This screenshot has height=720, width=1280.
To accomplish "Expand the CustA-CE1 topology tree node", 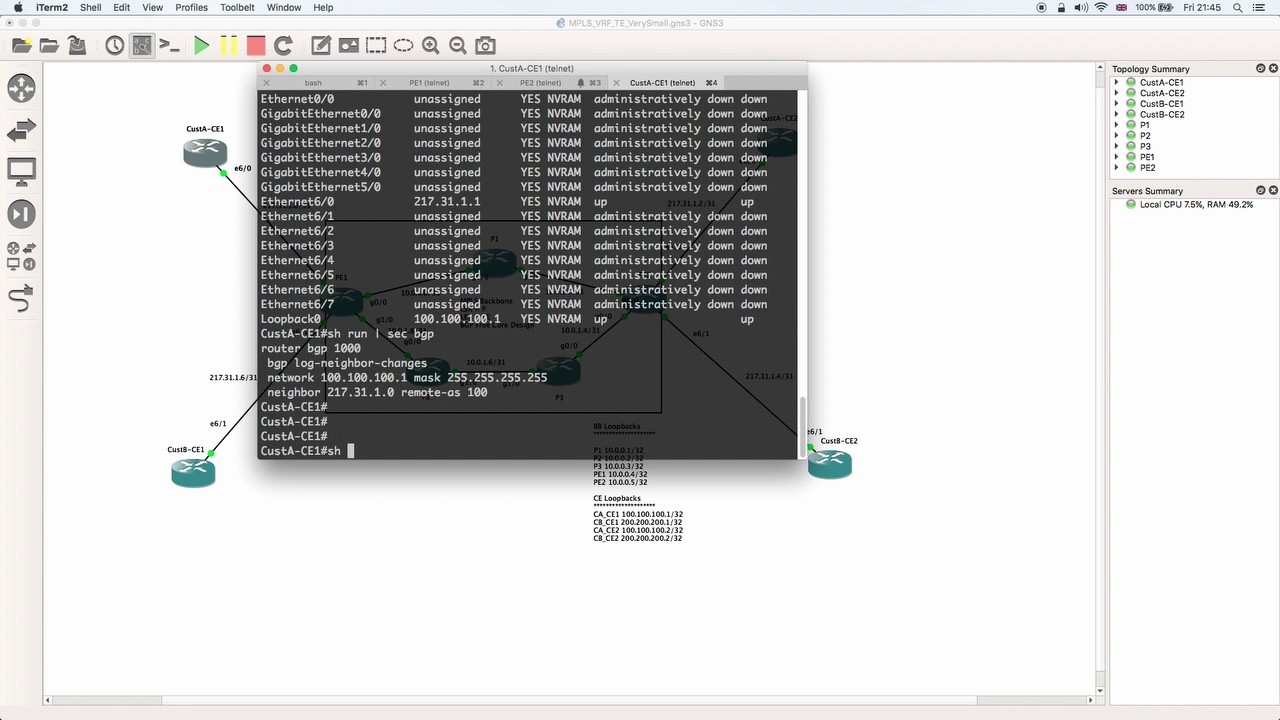I will tap(1117, 82).
